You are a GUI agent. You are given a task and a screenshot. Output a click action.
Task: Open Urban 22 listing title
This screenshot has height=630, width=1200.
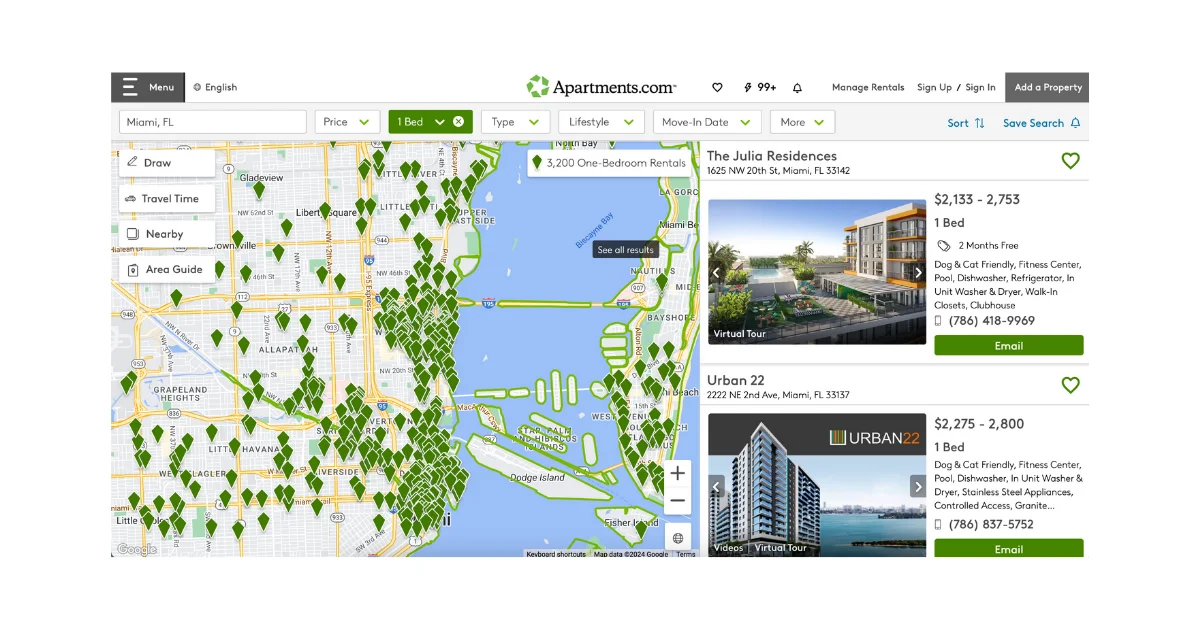point(736,380)
